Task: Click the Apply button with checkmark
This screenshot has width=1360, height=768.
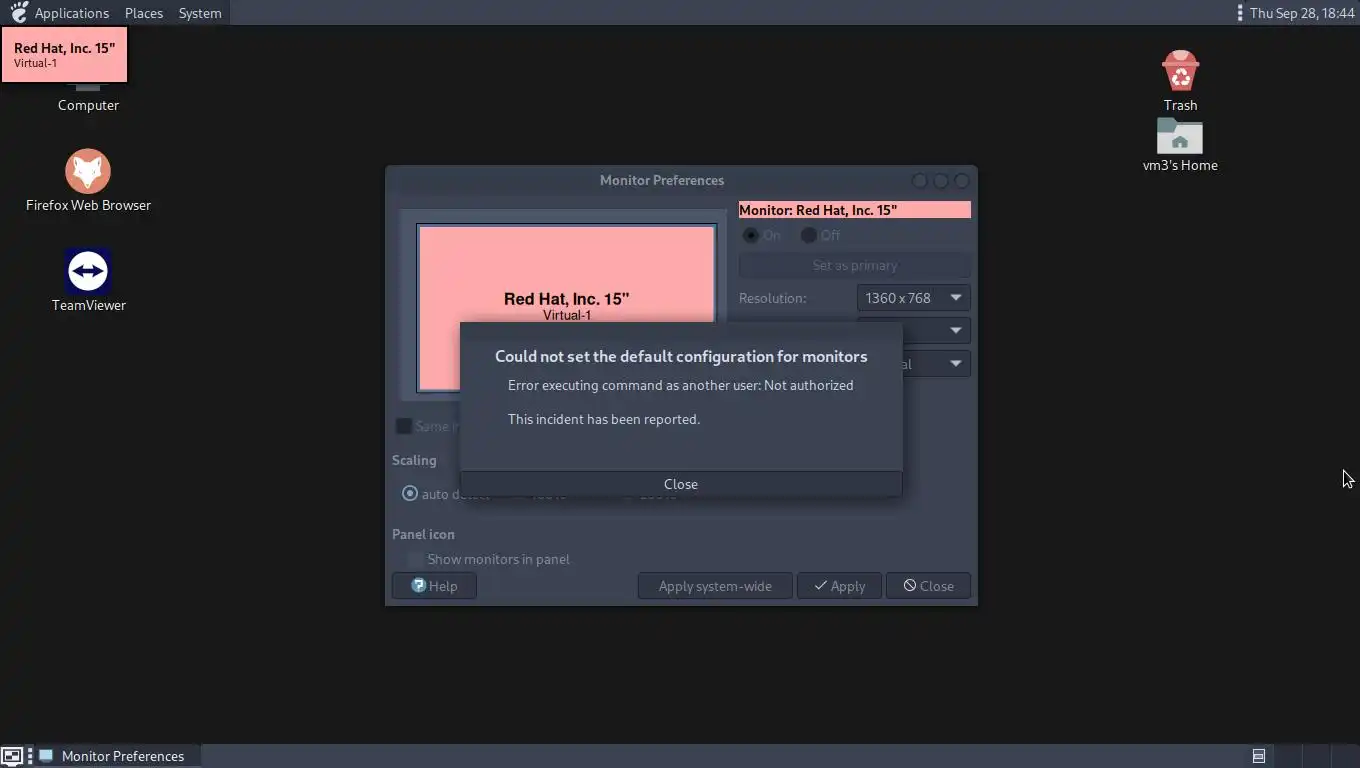Action: pyautogui.click(x=839, y=586)
